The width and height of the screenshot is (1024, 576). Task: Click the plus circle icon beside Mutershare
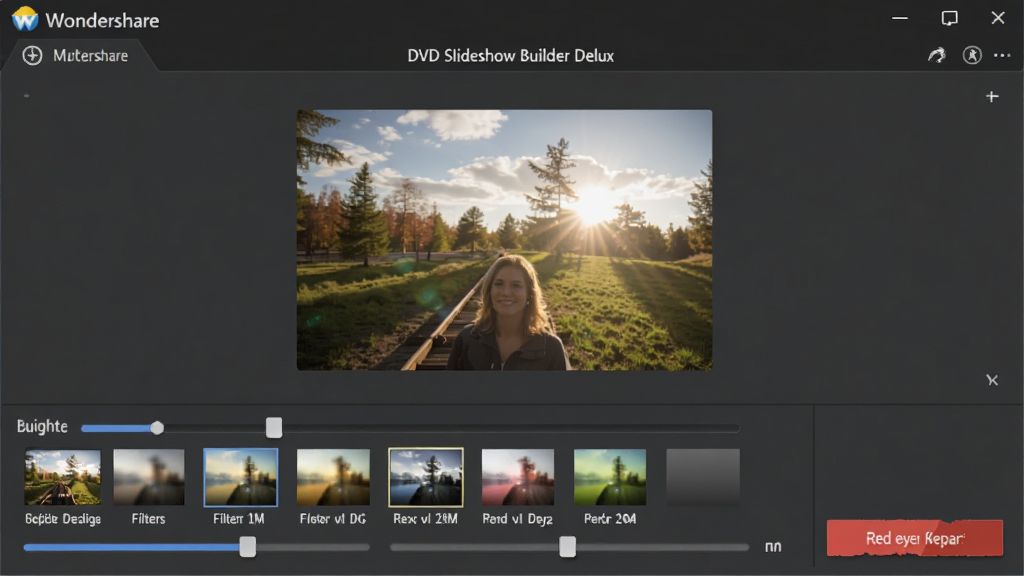pyautogui.click(x=32, y=56)
